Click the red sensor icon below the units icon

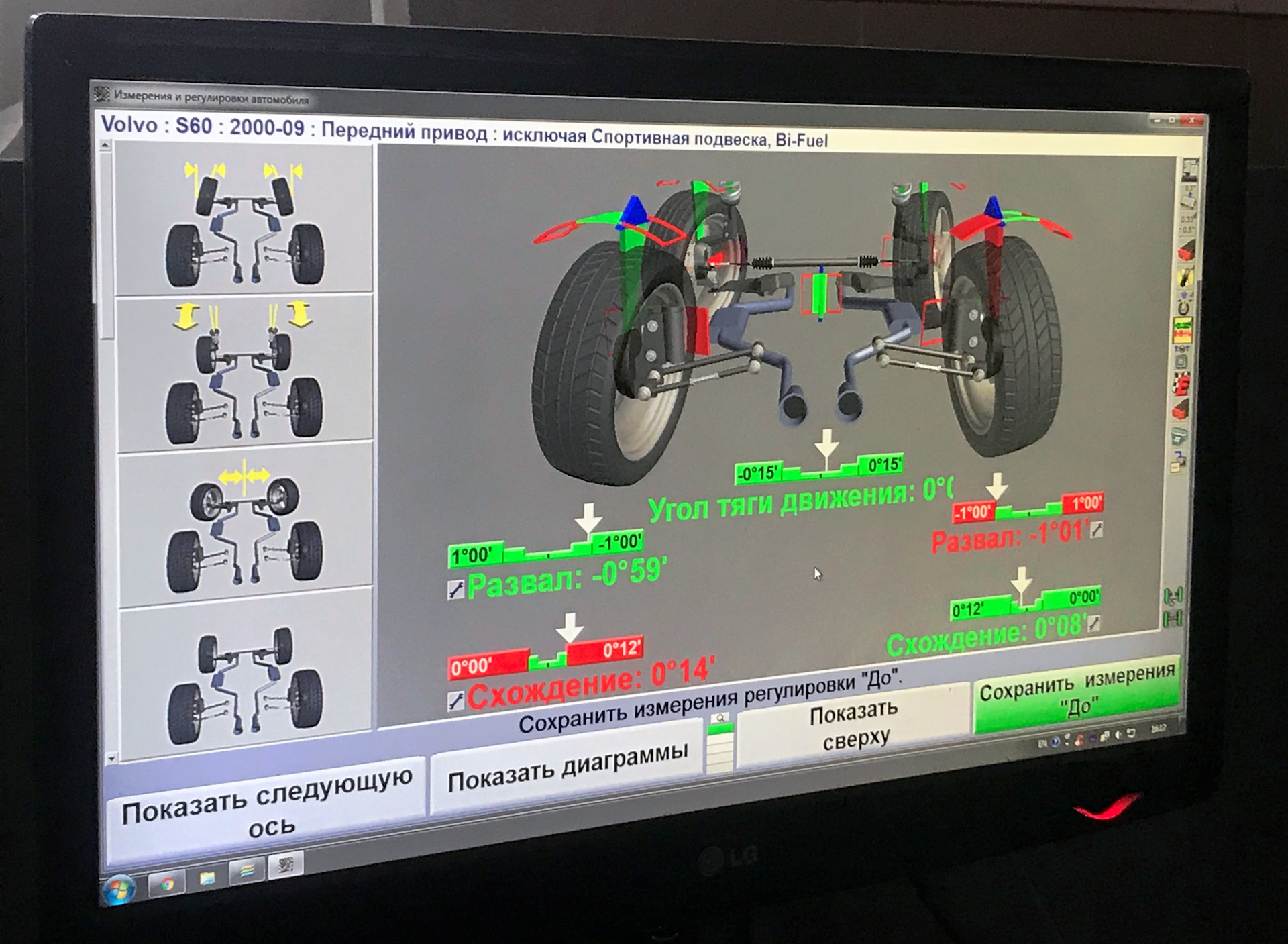click(1187, 250)
